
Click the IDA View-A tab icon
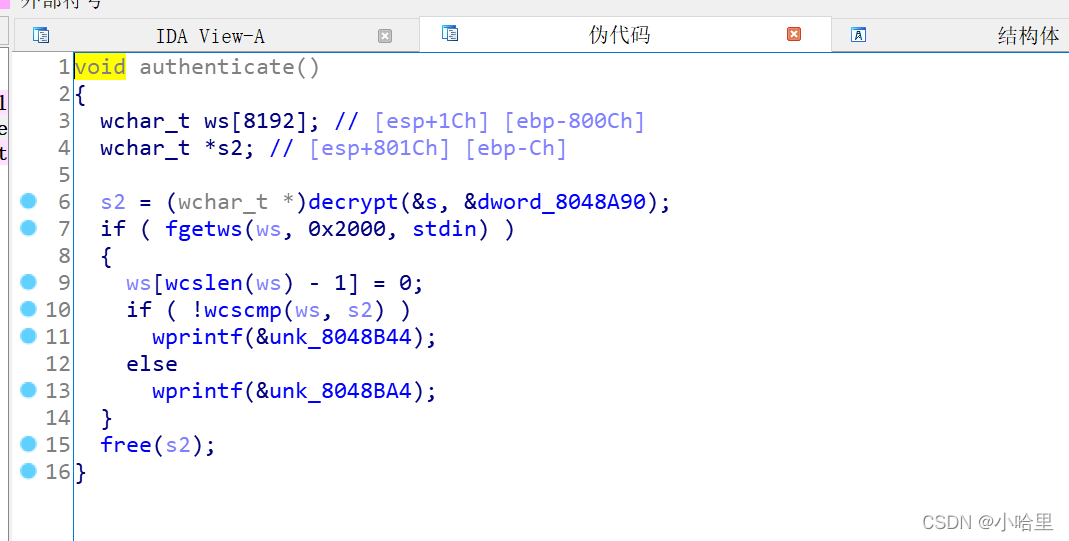coord(41,35)
